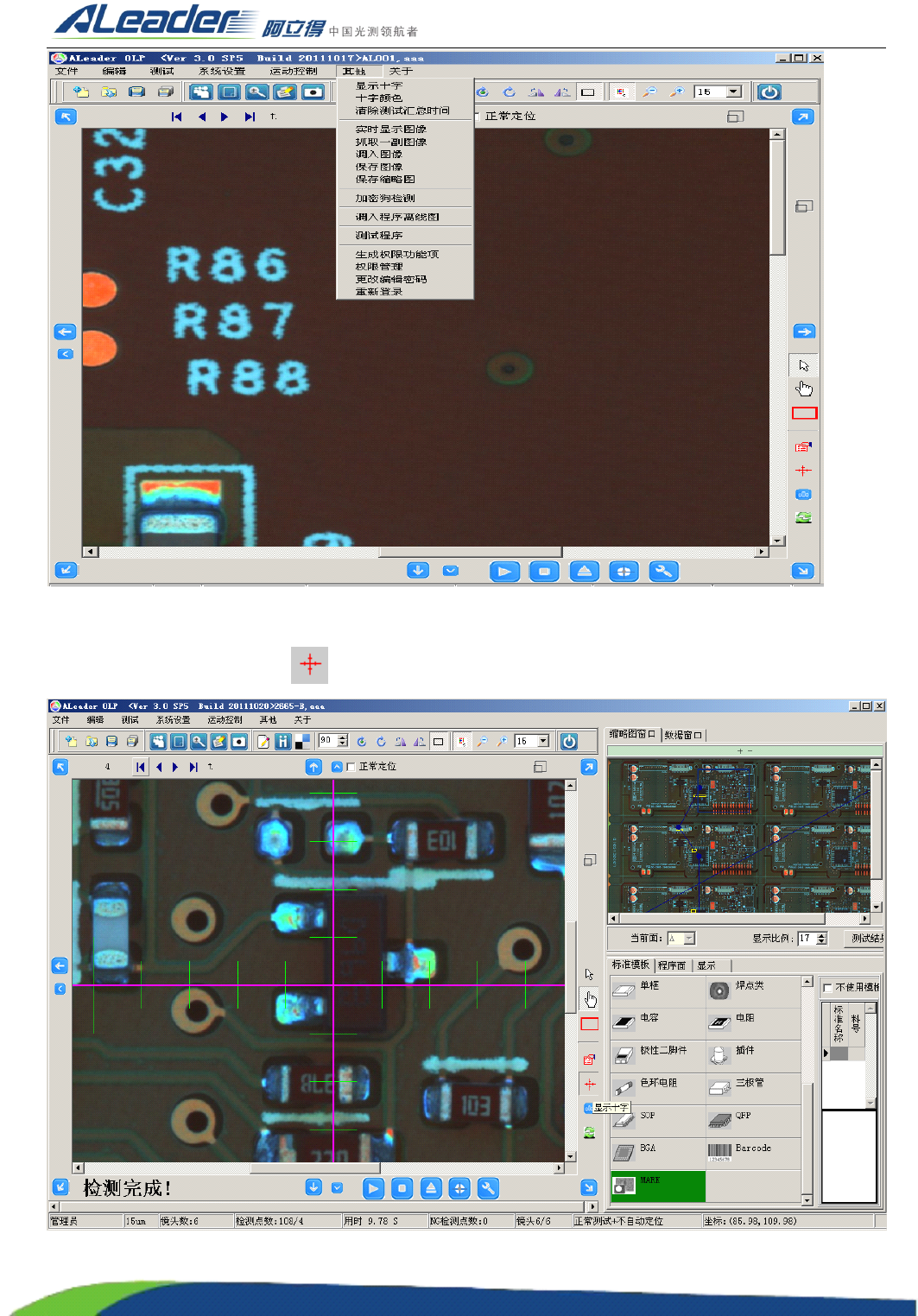
Task: Select hand pan tool in 2665-B window
Action: (590, 1000)
